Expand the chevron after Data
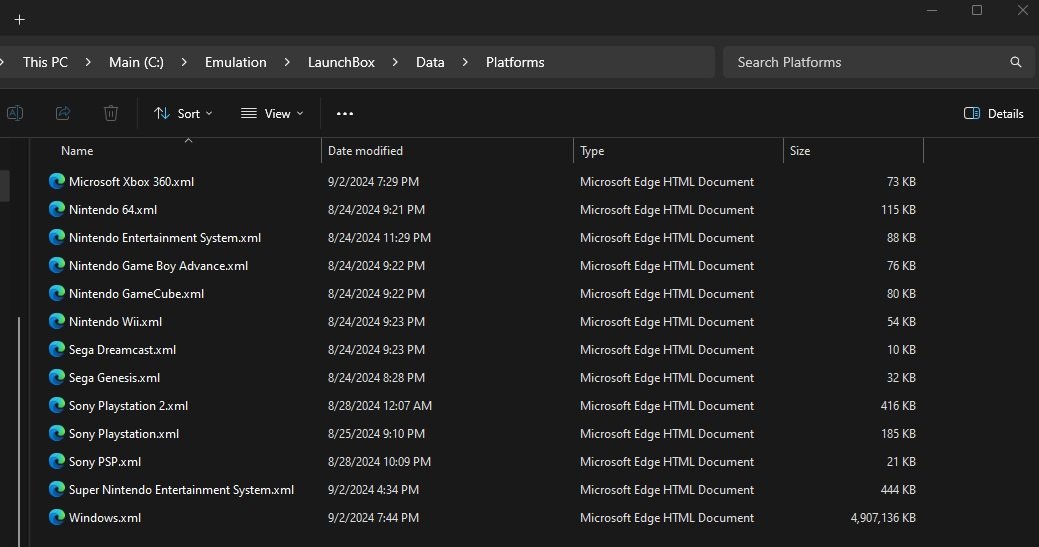 pos(465,62)
